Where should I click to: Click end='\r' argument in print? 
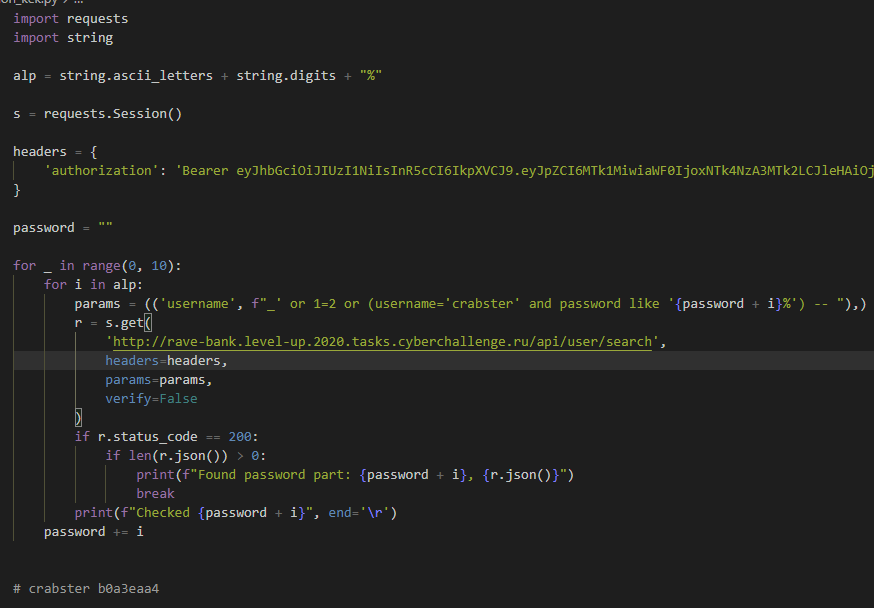[358, 513]
